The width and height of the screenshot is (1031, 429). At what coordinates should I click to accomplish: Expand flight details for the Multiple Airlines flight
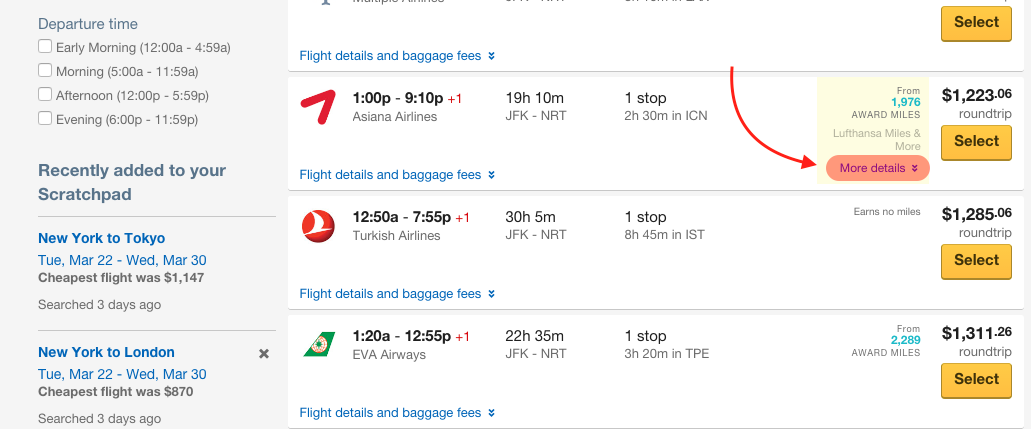coord(396,56)
